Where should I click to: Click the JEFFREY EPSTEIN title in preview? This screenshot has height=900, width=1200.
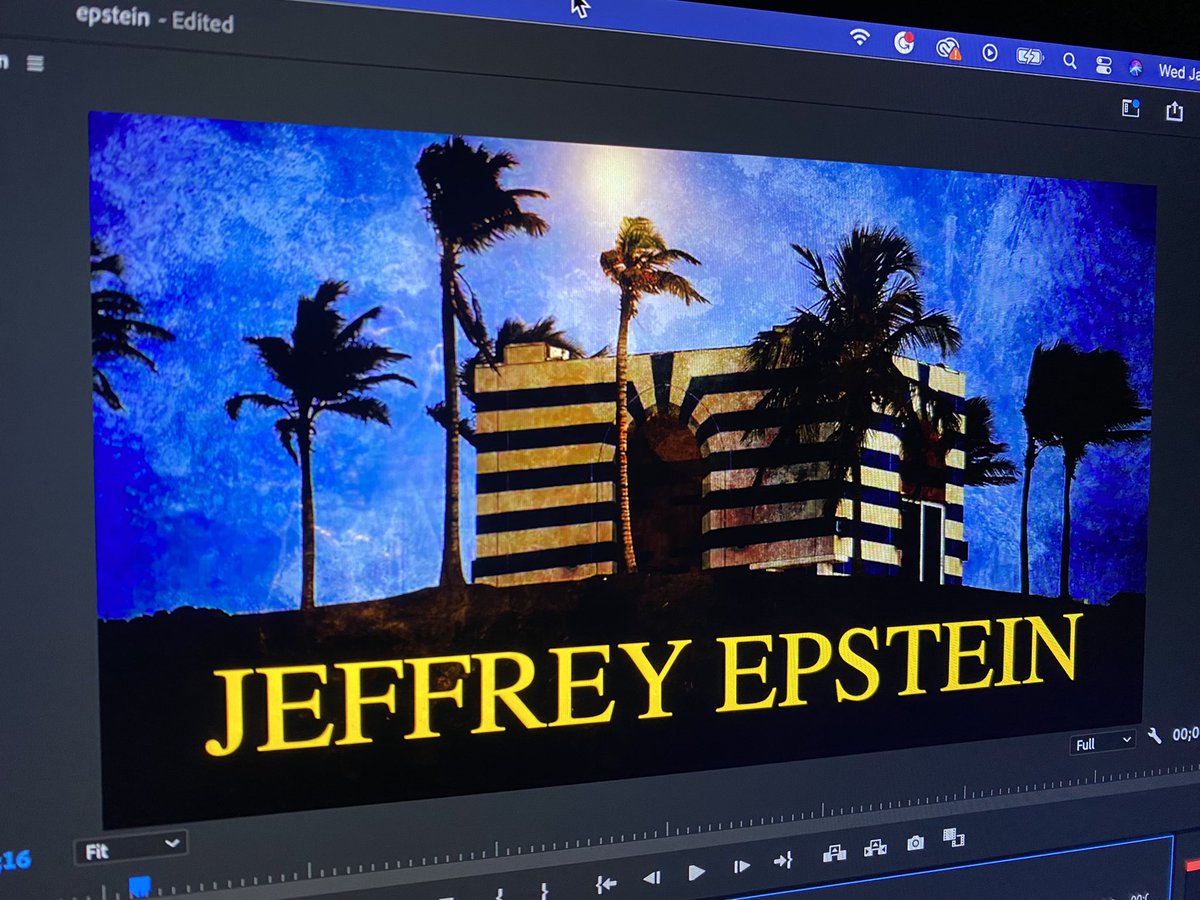(644, 682)
